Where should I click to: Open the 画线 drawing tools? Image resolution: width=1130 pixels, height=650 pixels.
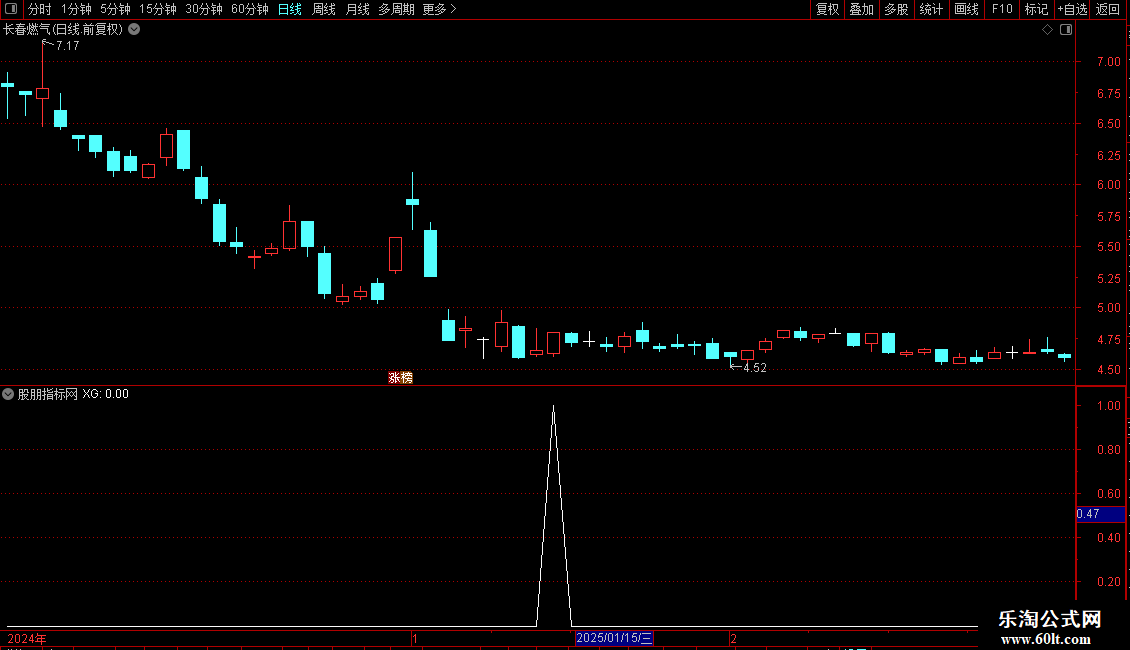click(x=966, y=9)
